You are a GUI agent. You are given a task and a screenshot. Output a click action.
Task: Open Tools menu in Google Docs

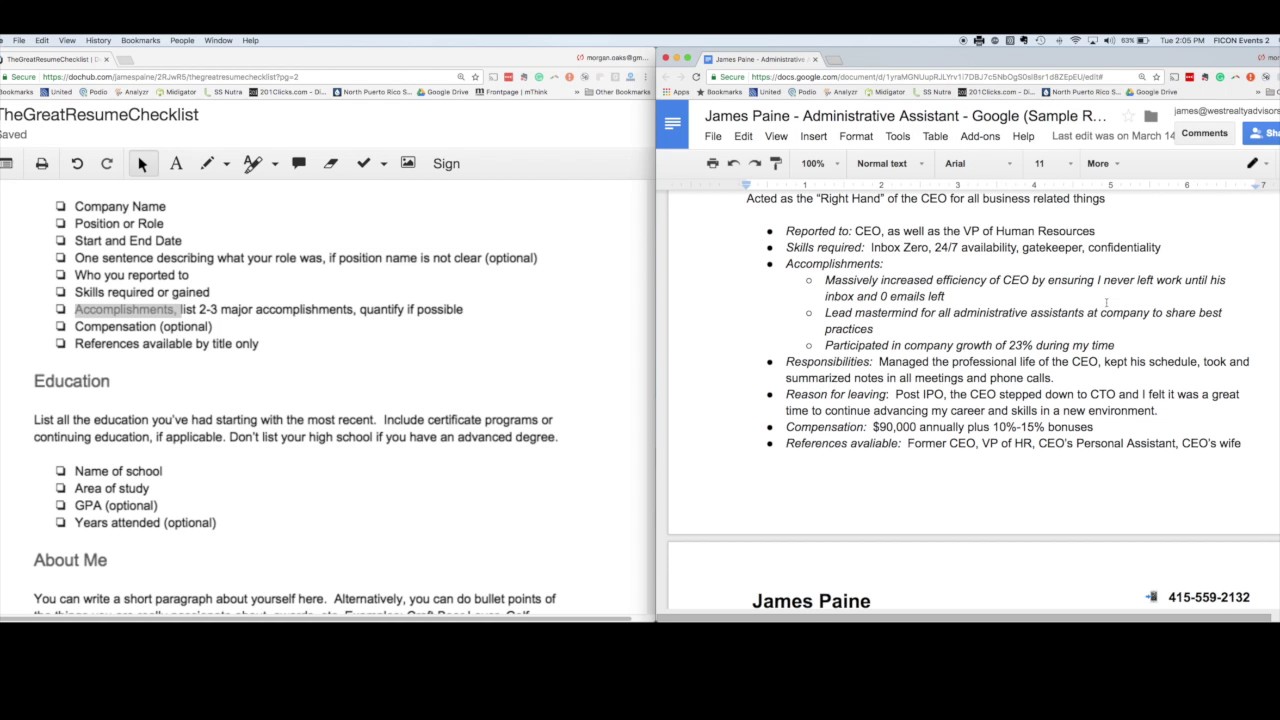coord(898,137)
